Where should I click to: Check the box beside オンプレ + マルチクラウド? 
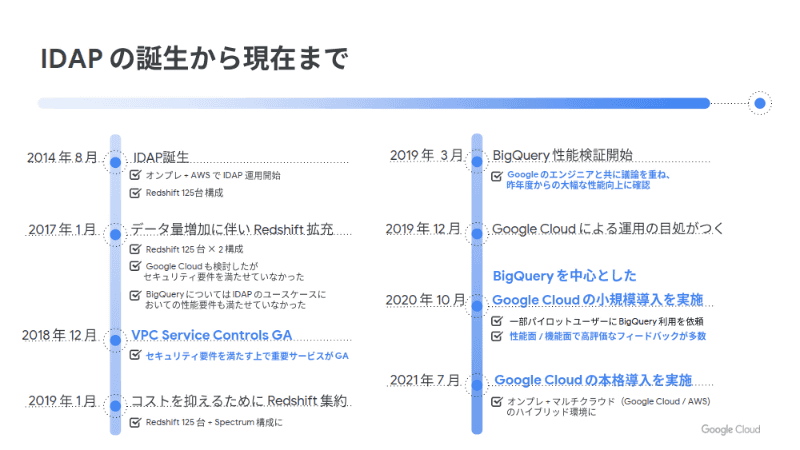pos(496,402)
